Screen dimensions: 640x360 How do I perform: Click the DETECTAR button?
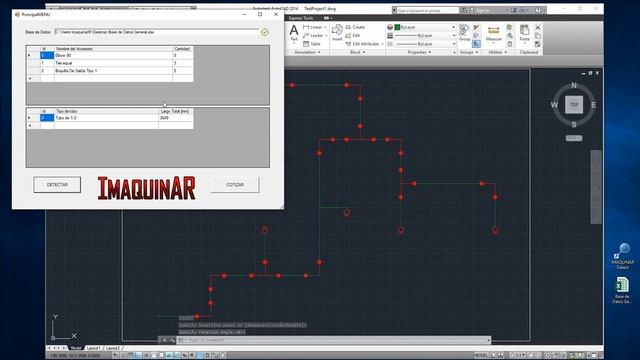point(57,185)
